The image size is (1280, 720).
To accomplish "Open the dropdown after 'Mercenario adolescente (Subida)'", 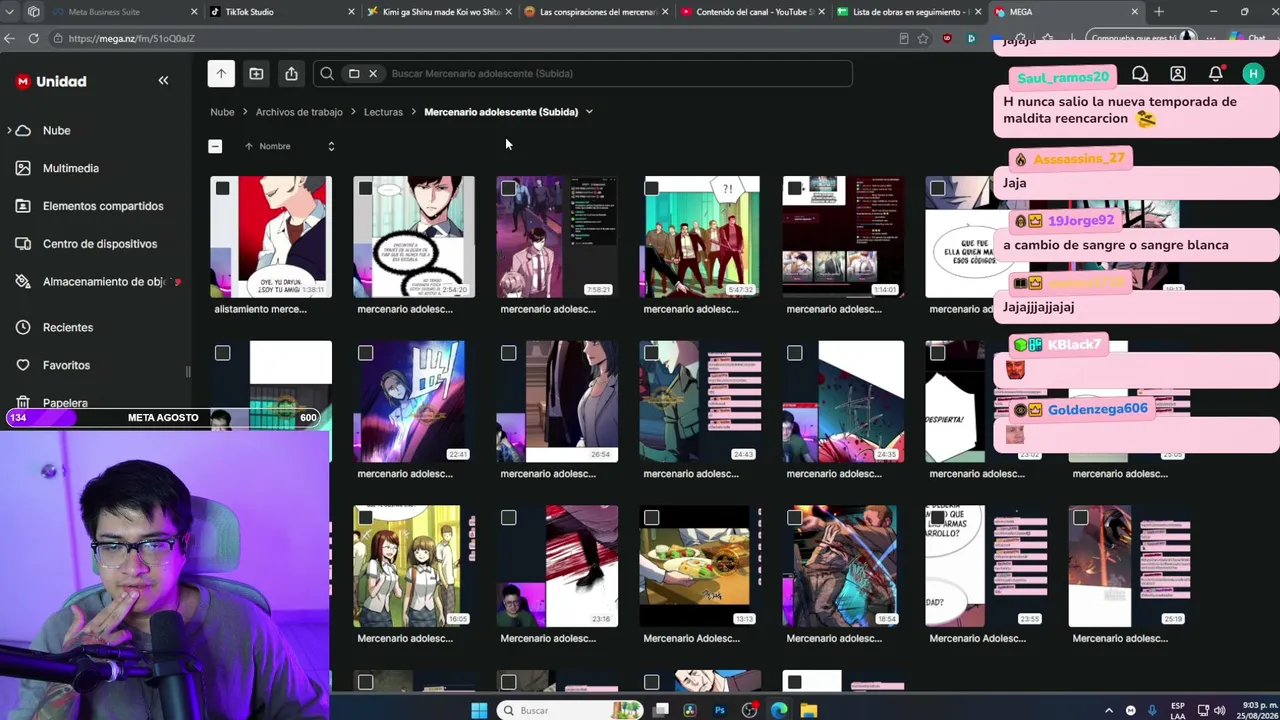I will point(589,112).
